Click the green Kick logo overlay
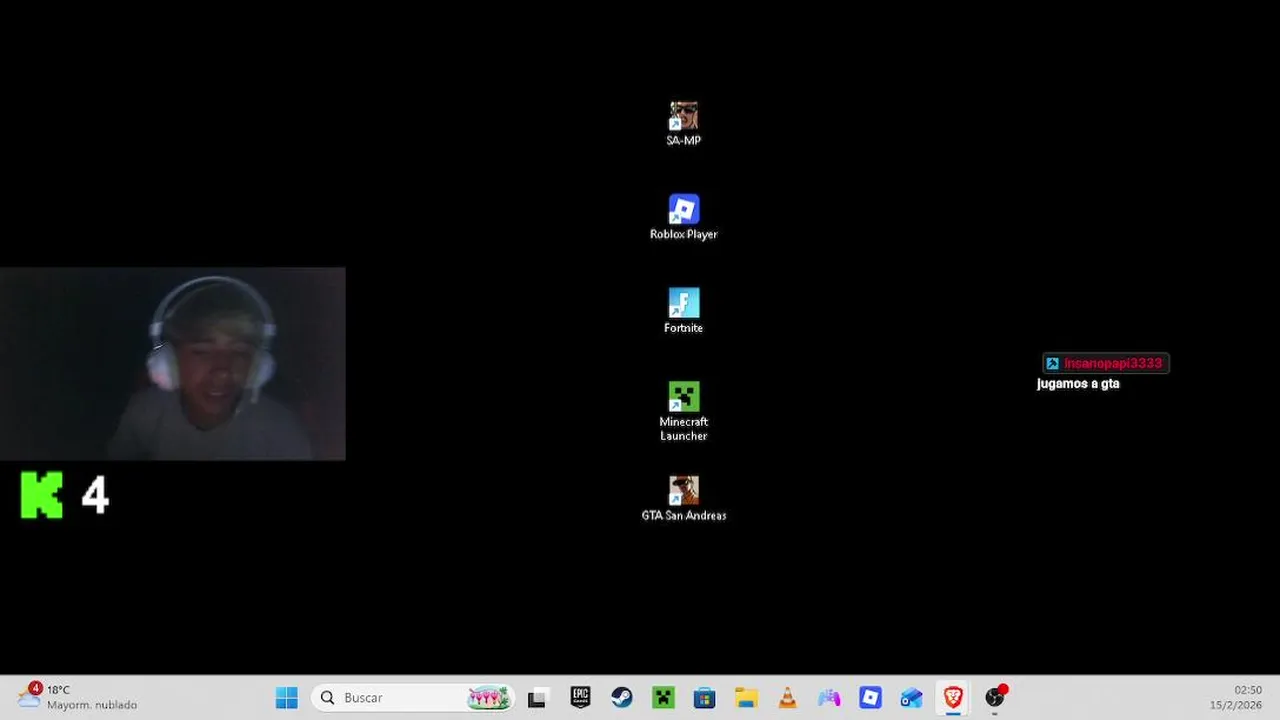 point(42,495)
